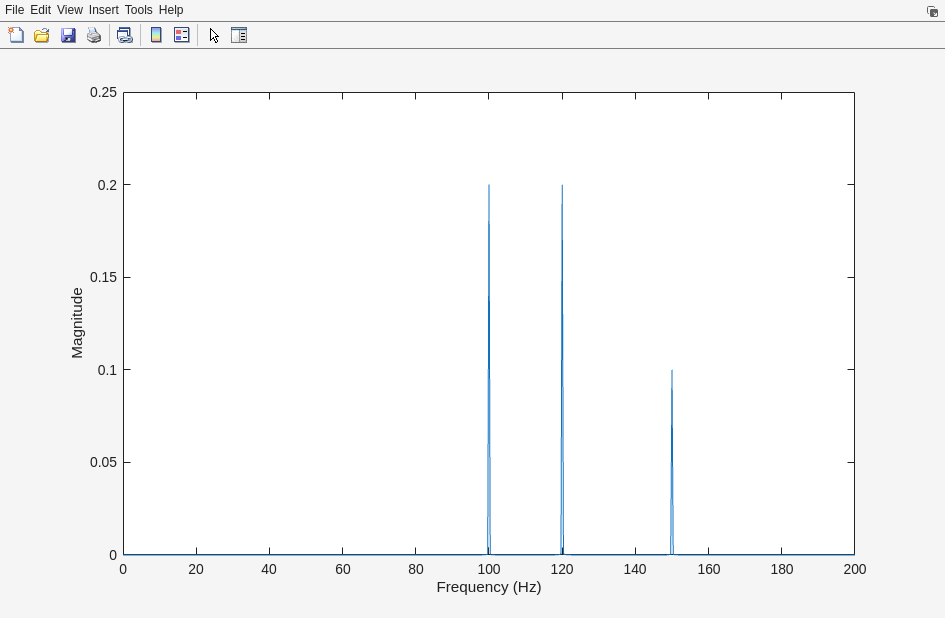The image size is (945, 618).
Task: Save the figure using the floppy disk icon
Action: click(x=68, y=35)
